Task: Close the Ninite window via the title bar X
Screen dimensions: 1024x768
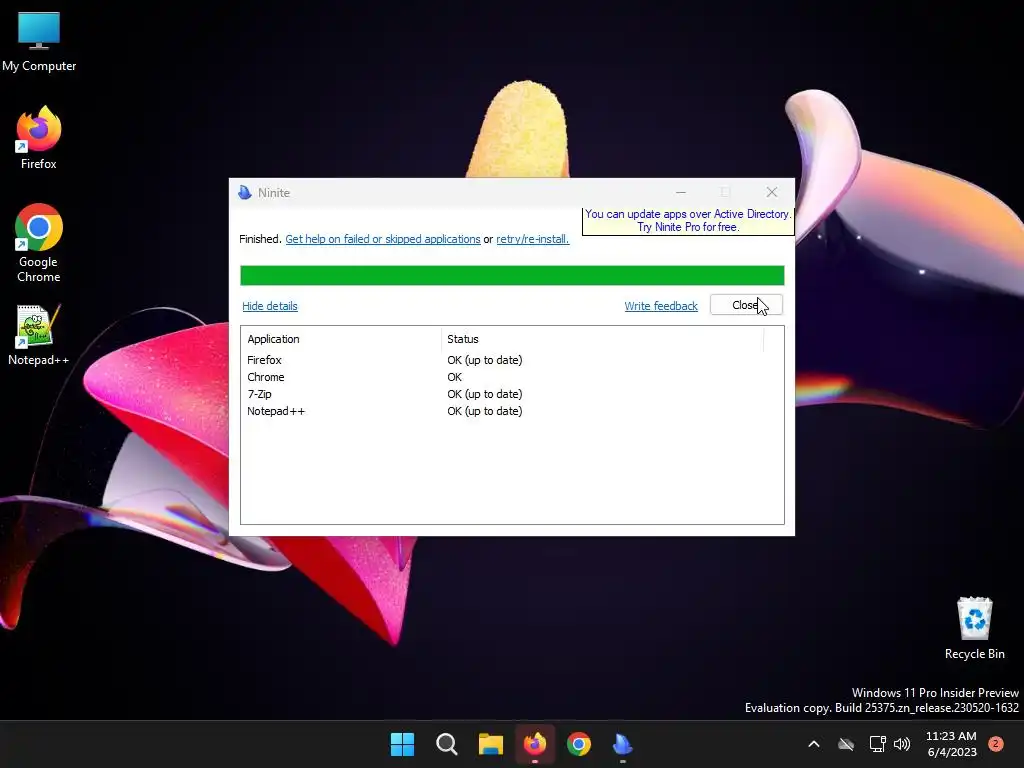Action: (x=772, y=192)
